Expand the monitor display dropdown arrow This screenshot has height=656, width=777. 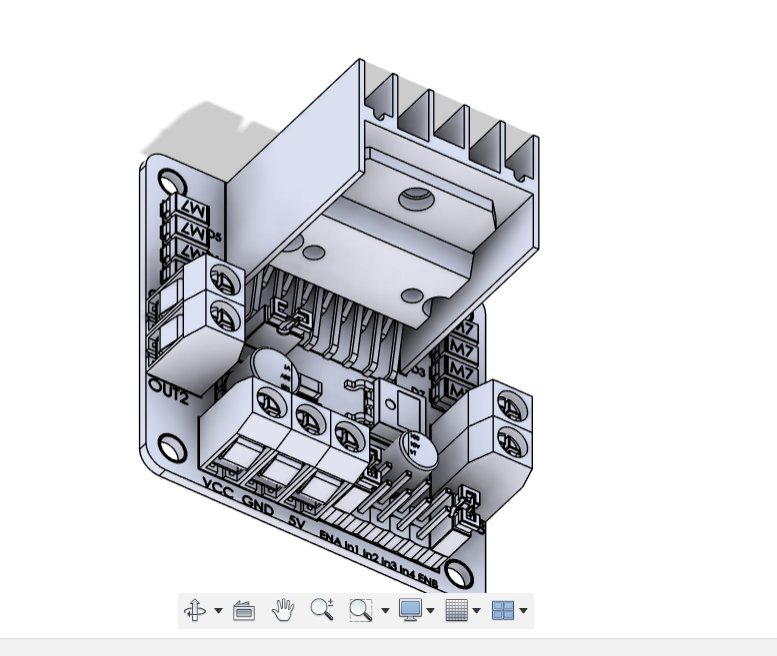coord(430,610)
